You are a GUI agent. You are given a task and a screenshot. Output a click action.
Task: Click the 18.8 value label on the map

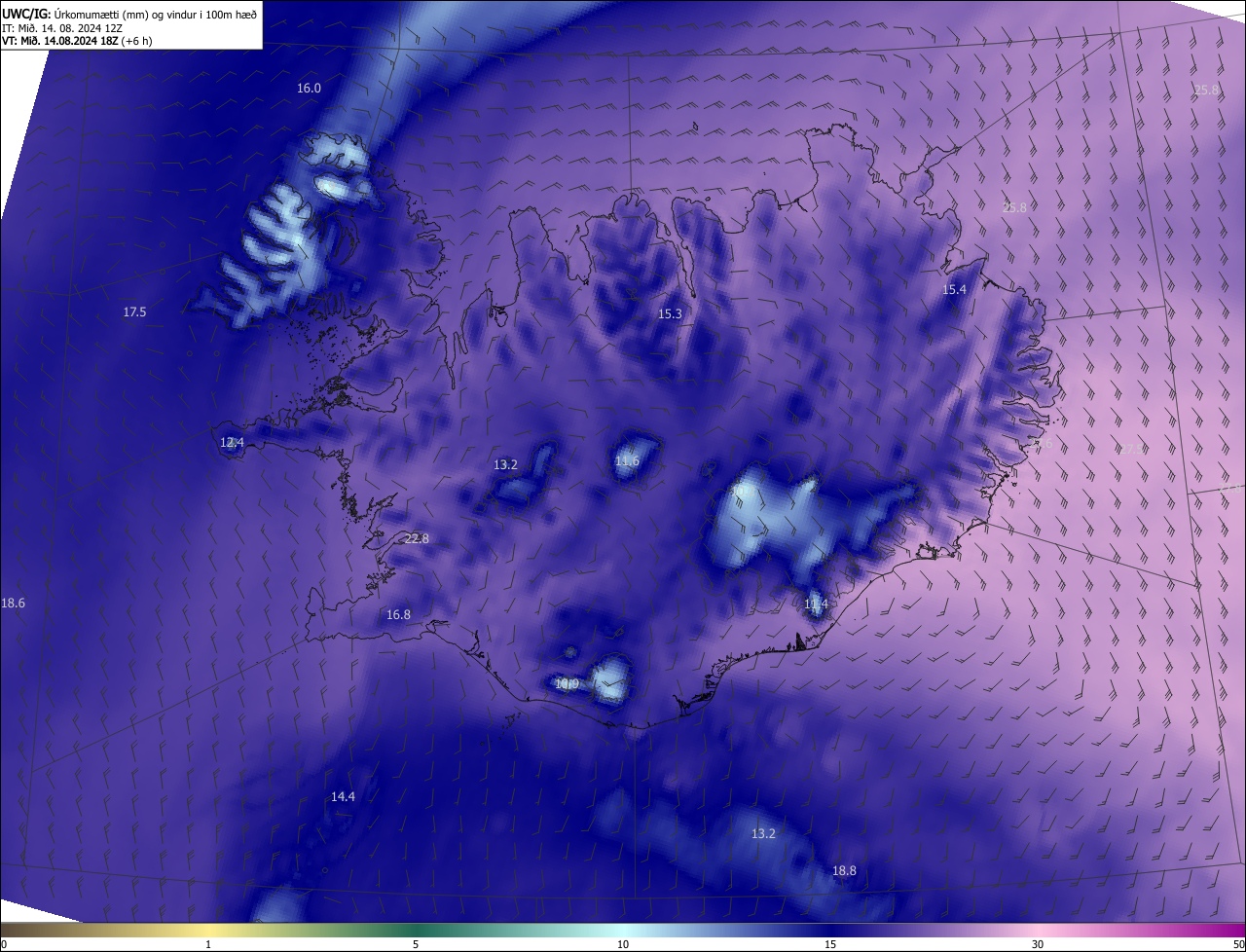coord(844,870)
